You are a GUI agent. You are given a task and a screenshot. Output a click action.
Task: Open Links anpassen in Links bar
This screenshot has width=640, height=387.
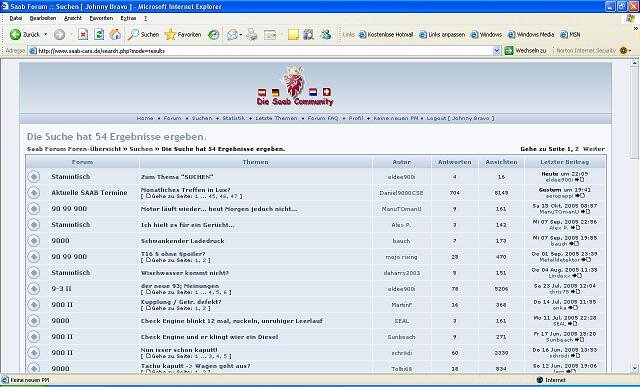tap(442, 35)
